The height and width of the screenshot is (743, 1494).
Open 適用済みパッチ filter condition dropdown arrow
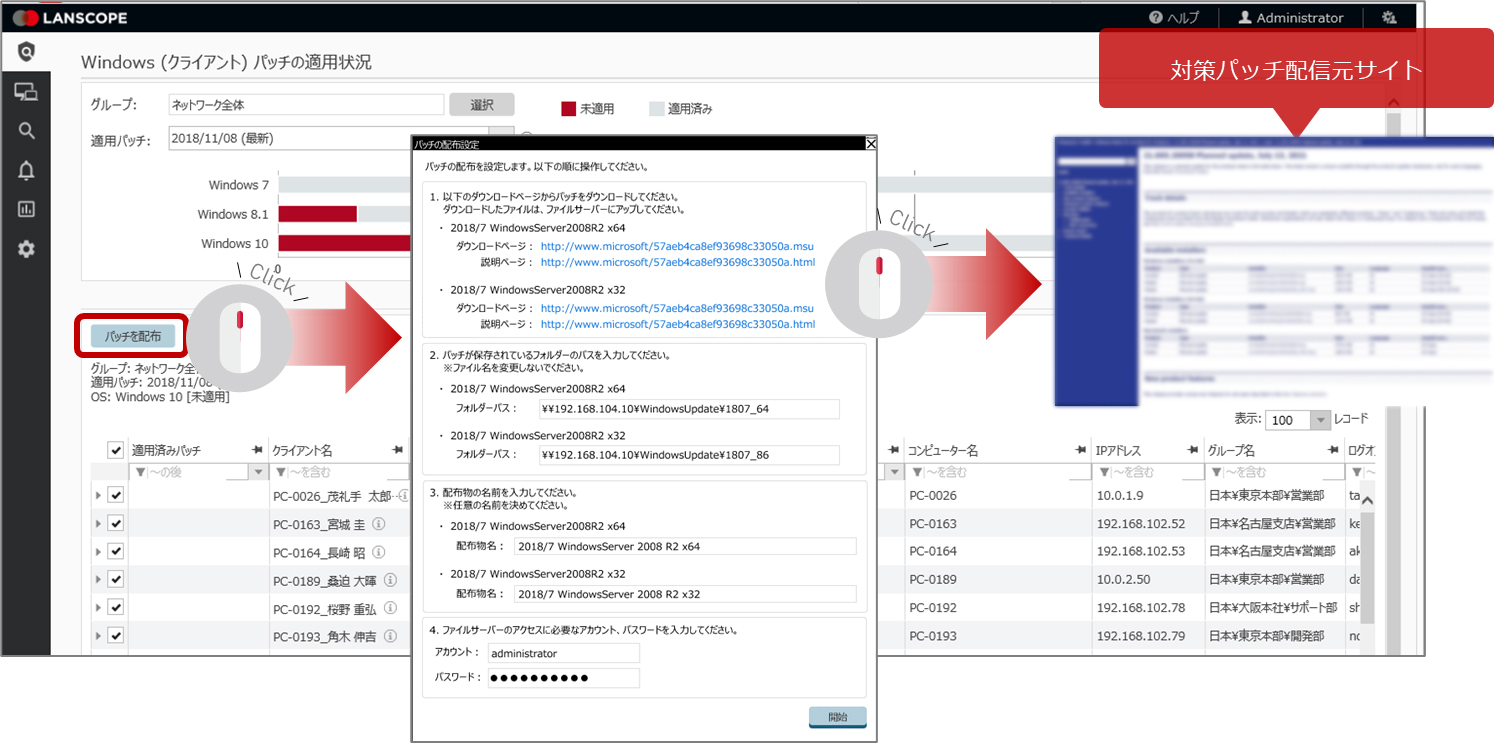tap(260, 472)
